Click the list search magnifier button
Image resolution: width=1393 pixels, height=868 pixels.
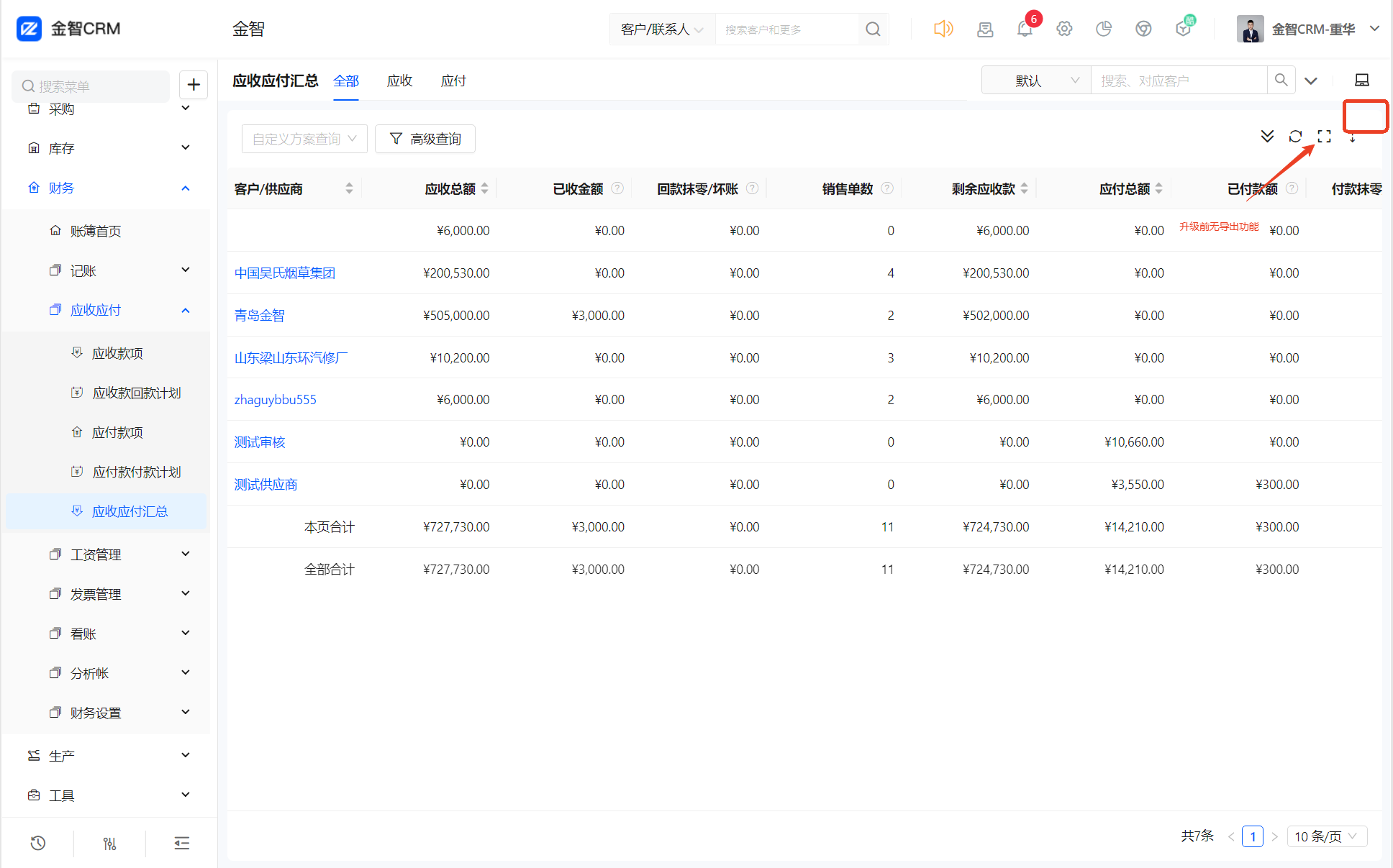coord(1281,80)
